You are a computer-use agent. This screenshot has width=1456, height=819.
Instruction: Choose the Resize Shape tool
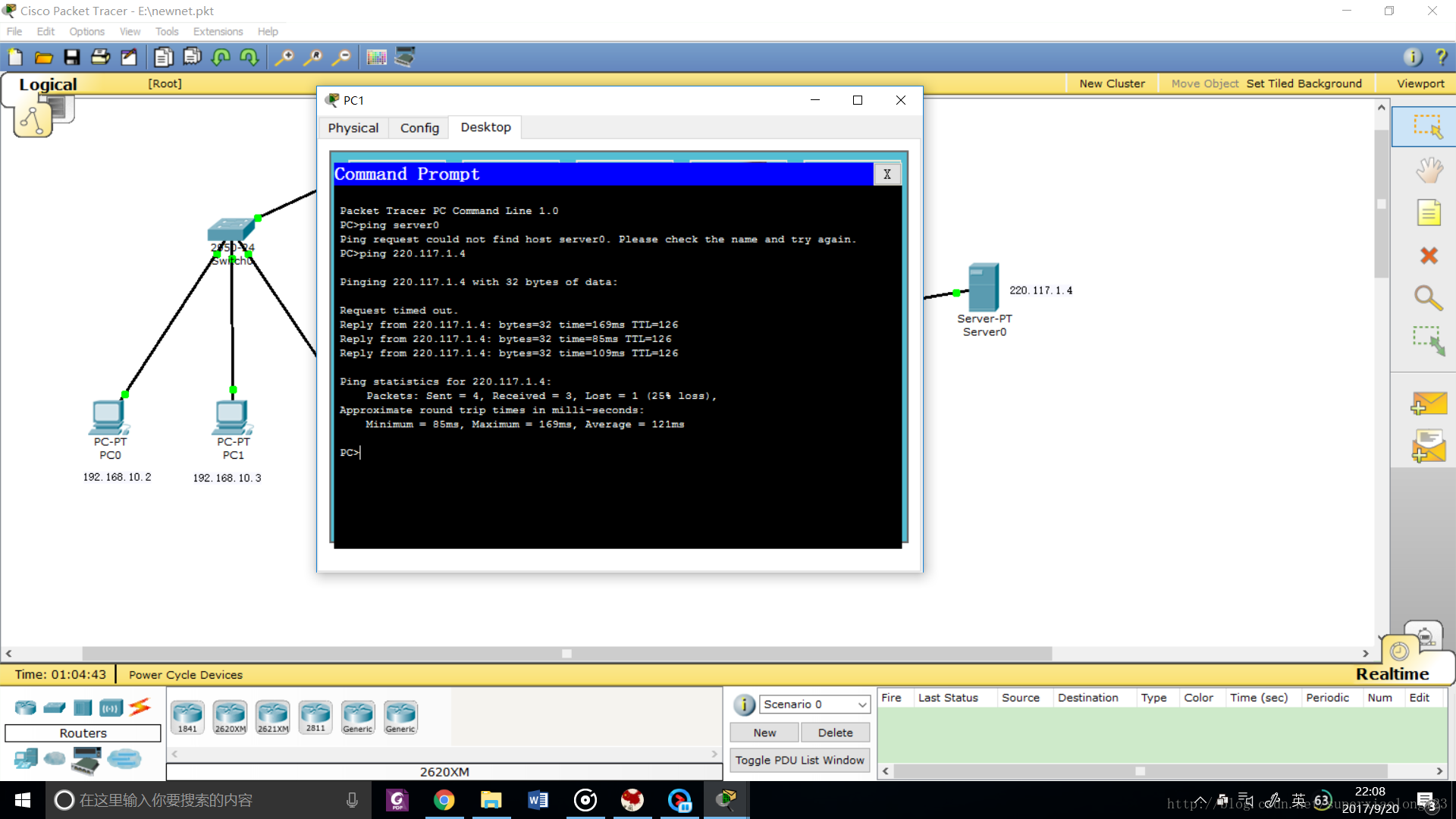coord(1429,341)
